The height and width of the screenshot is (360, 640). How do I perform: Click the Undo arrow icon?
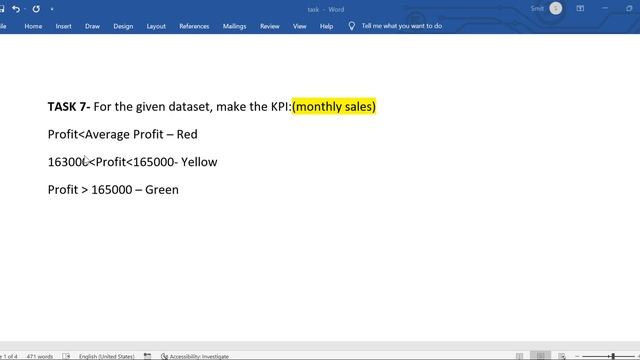16,9
